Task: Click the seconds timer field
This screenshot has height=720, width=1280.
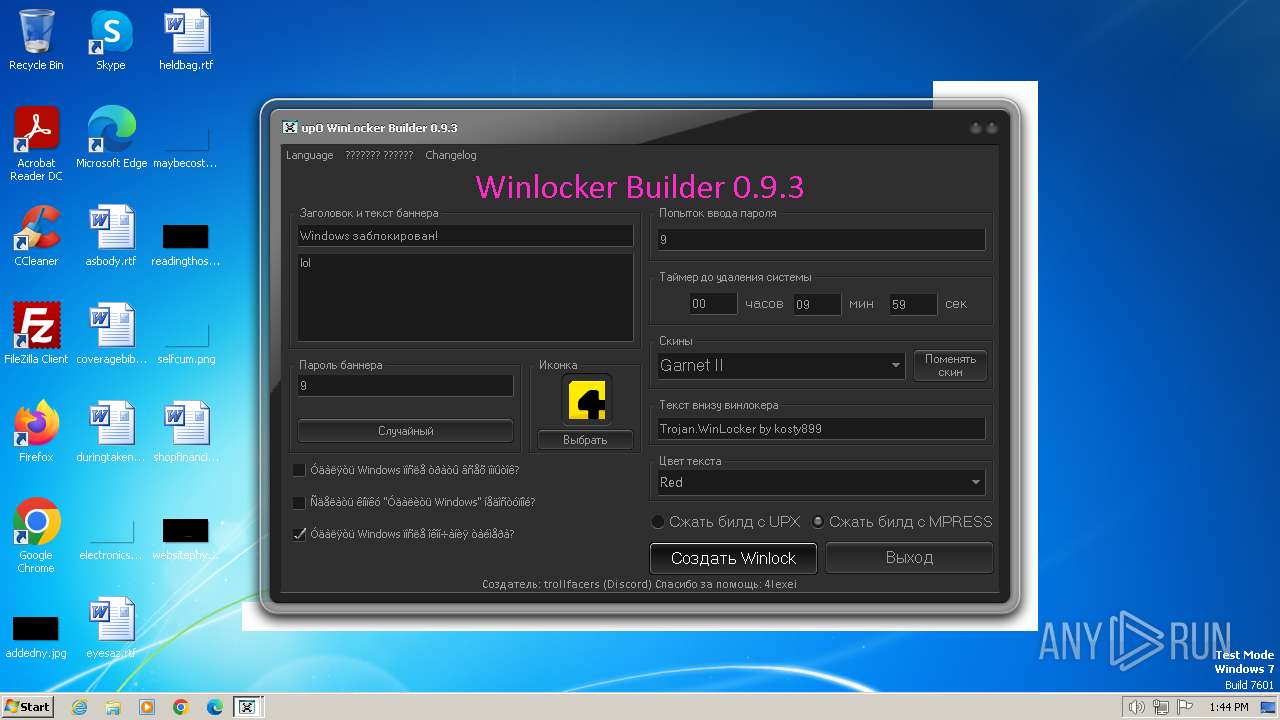Action: click(x=913, y=304)
